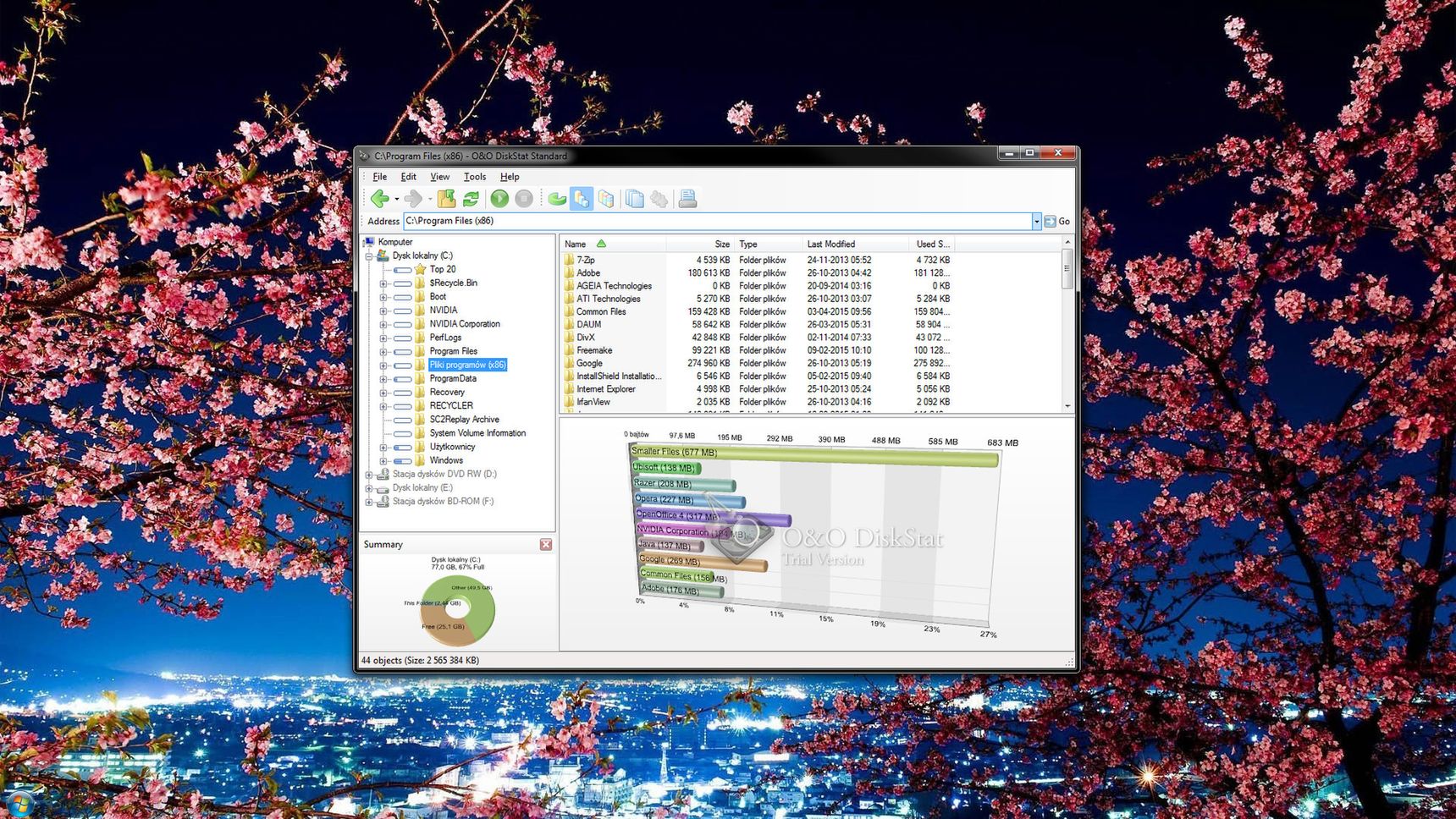This screenshot has height=819, width=1456.
Task: Expand the Windows folder tree node
Action: [383, 461]
